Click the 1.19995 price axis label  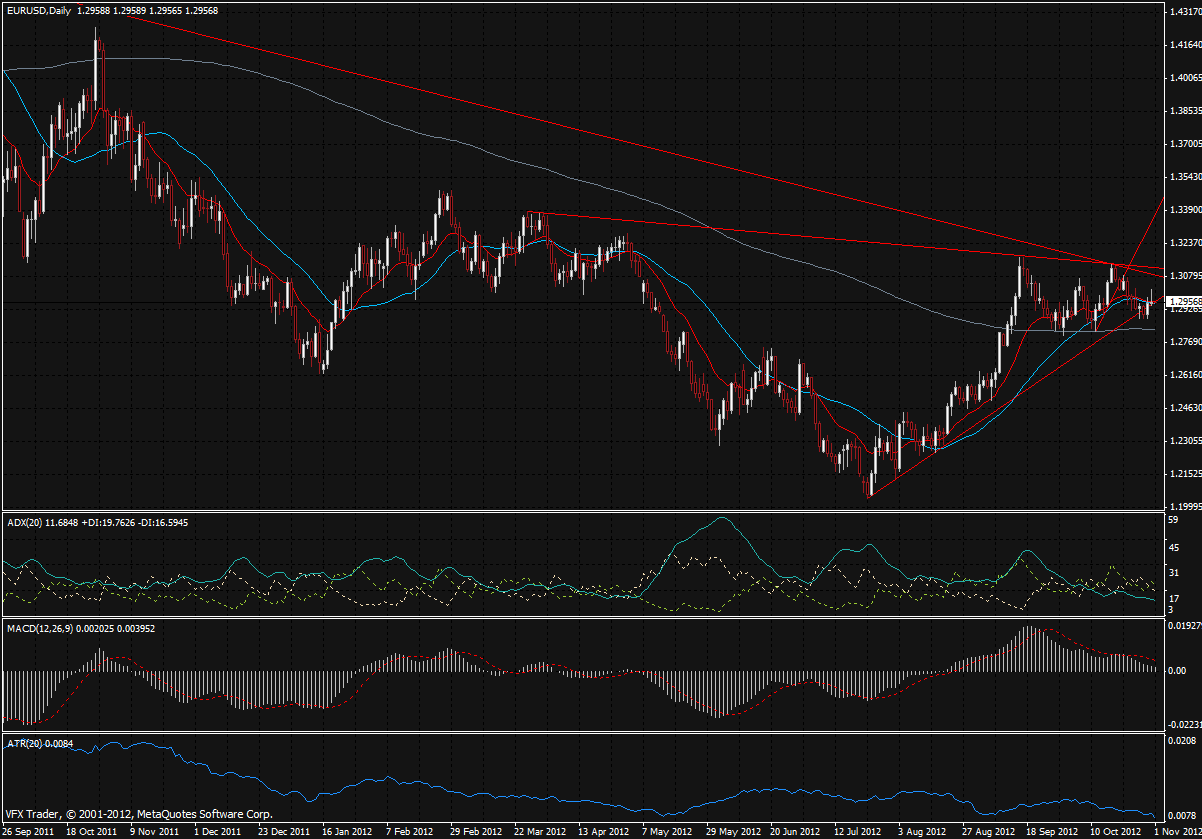click(1182, 506)
